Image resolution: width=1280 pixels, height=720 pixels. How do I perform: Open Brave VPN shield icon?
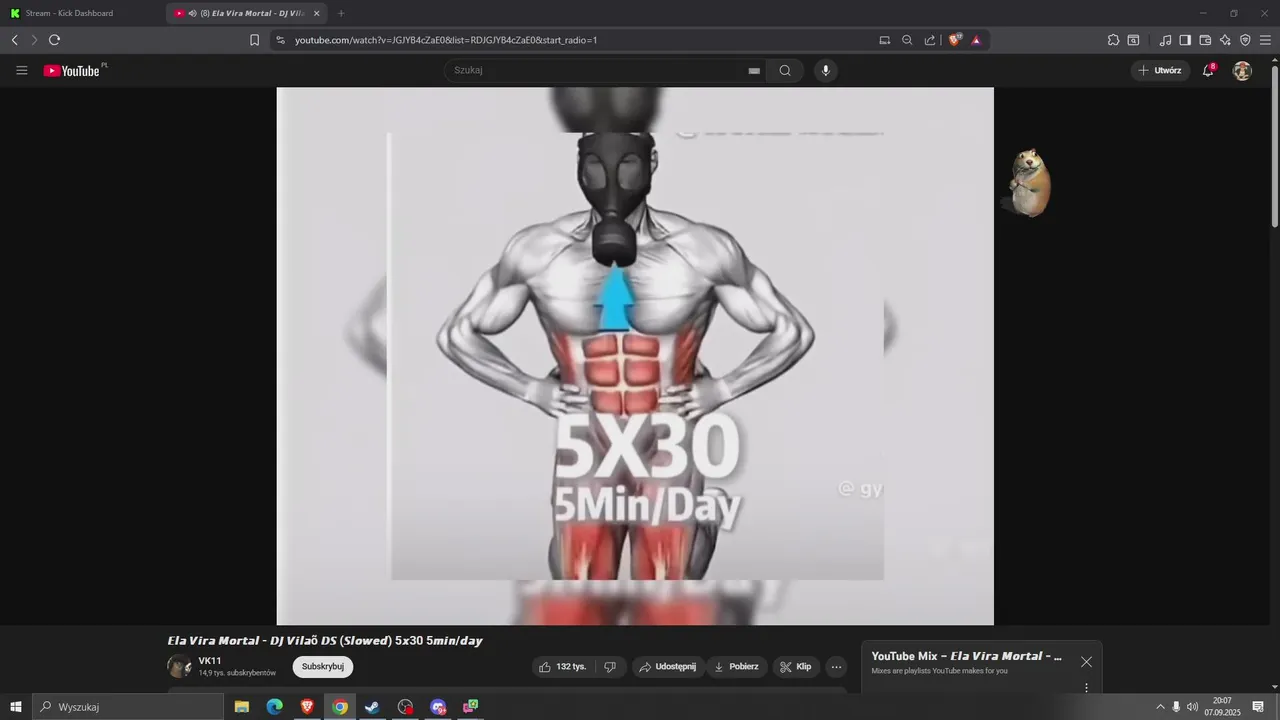(x=1245, y=40)
